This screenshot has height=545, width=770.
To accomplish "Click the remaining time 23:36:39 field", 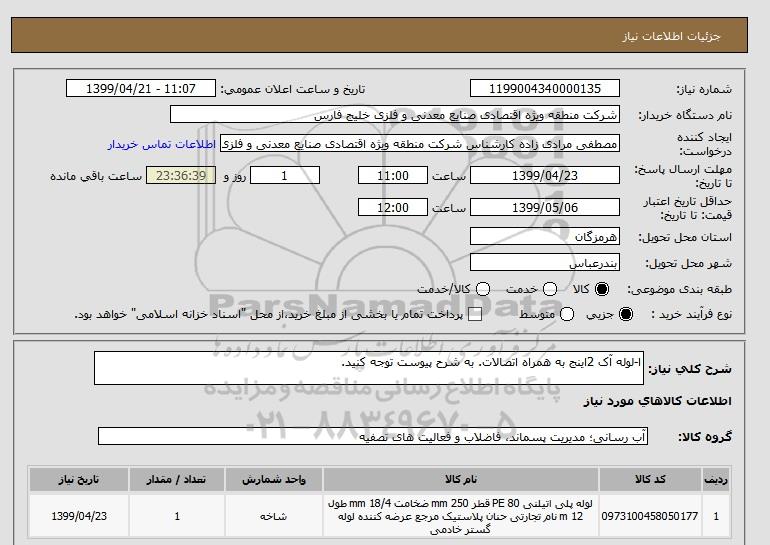I will click(x=181, y=175).
